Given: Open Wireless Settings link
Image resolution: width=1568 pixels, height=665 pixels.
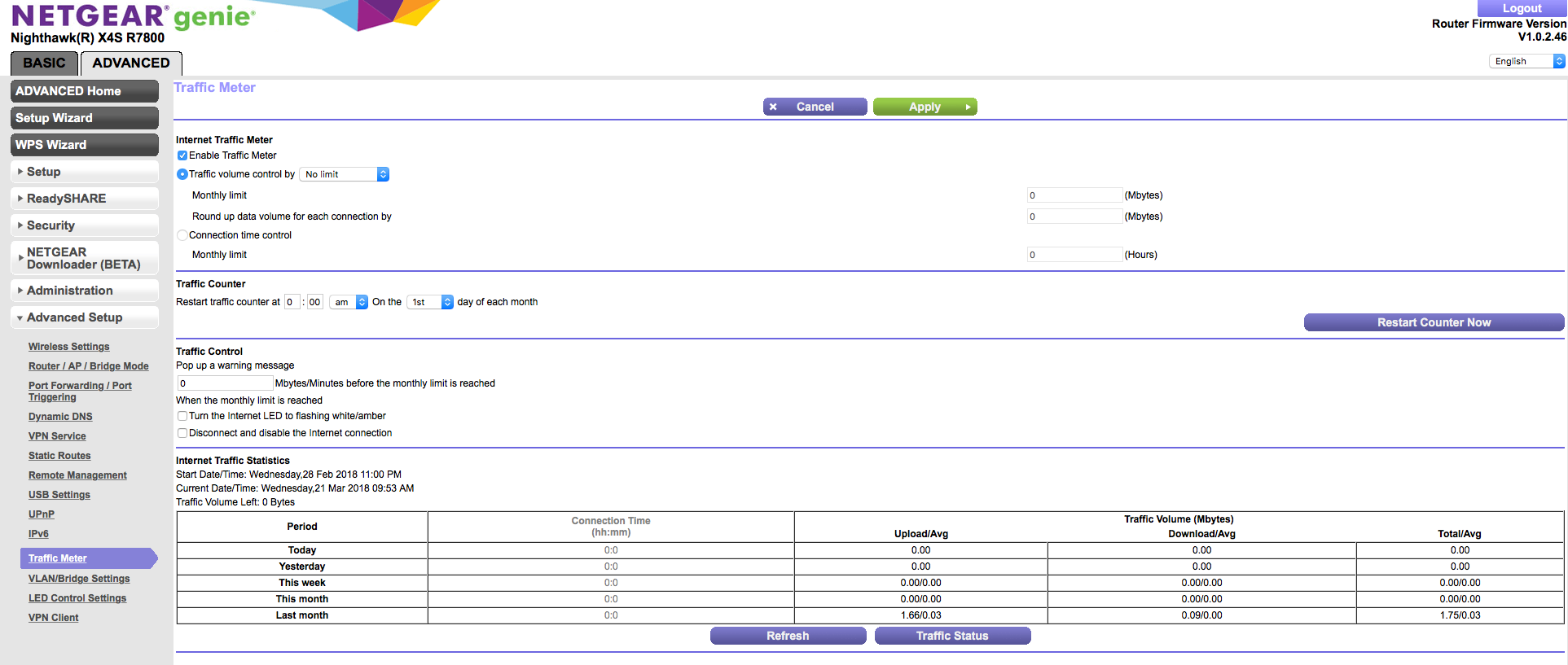Looking at the screenshot, I should pyautogui.click(x=68, y=347).
